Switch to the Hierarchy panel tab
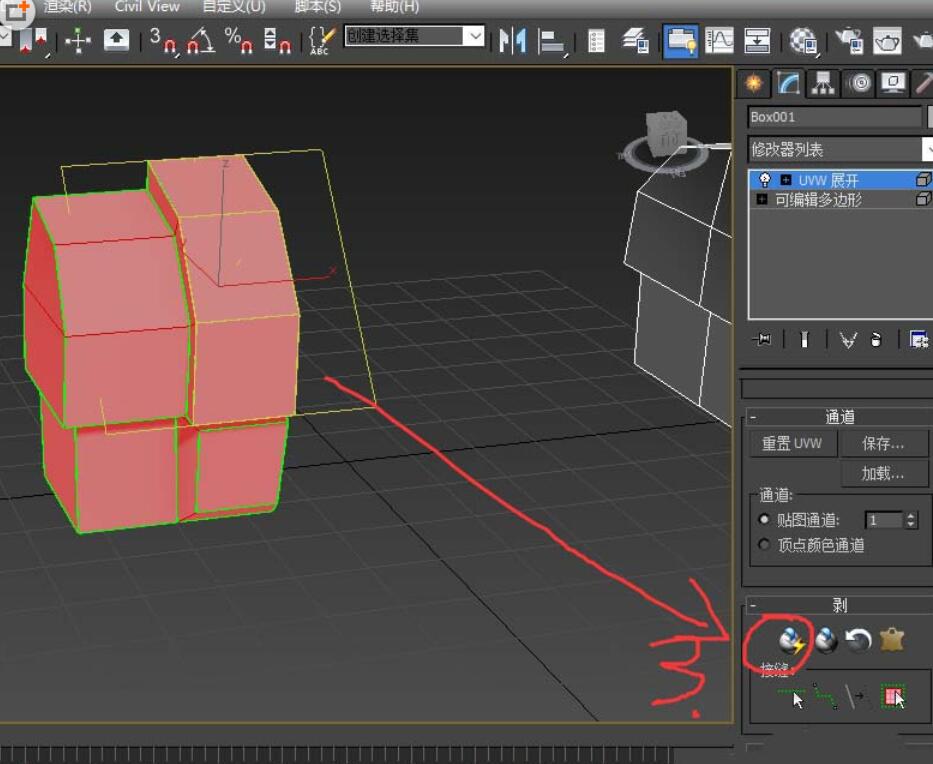This screenshot has height=764, width=933. point(823,84)
